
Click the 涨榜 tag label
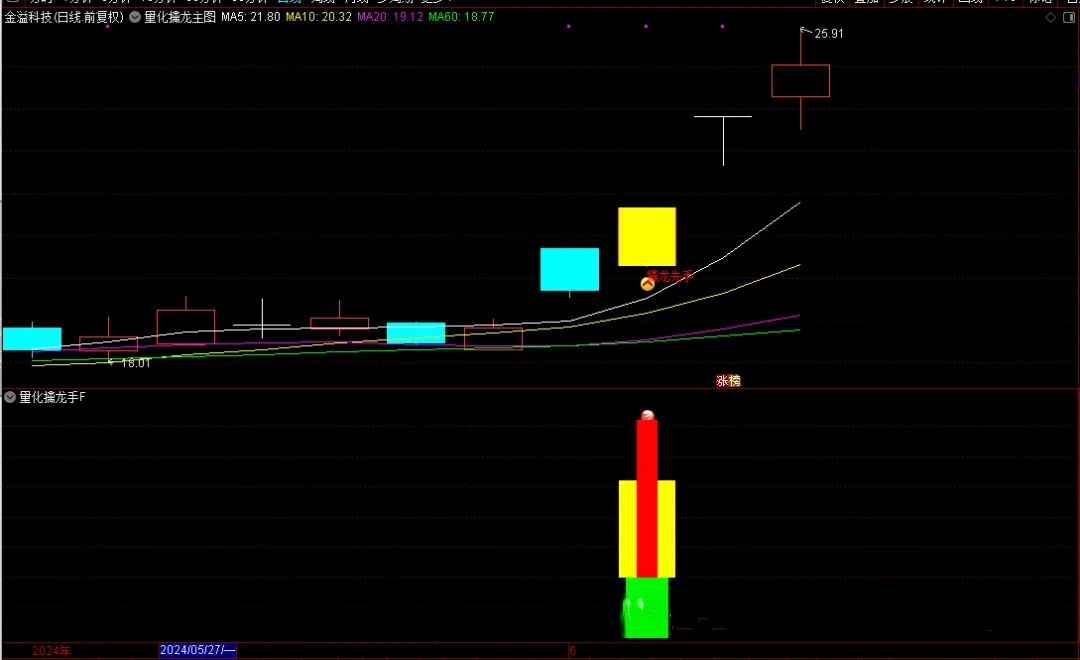[728, 381]
